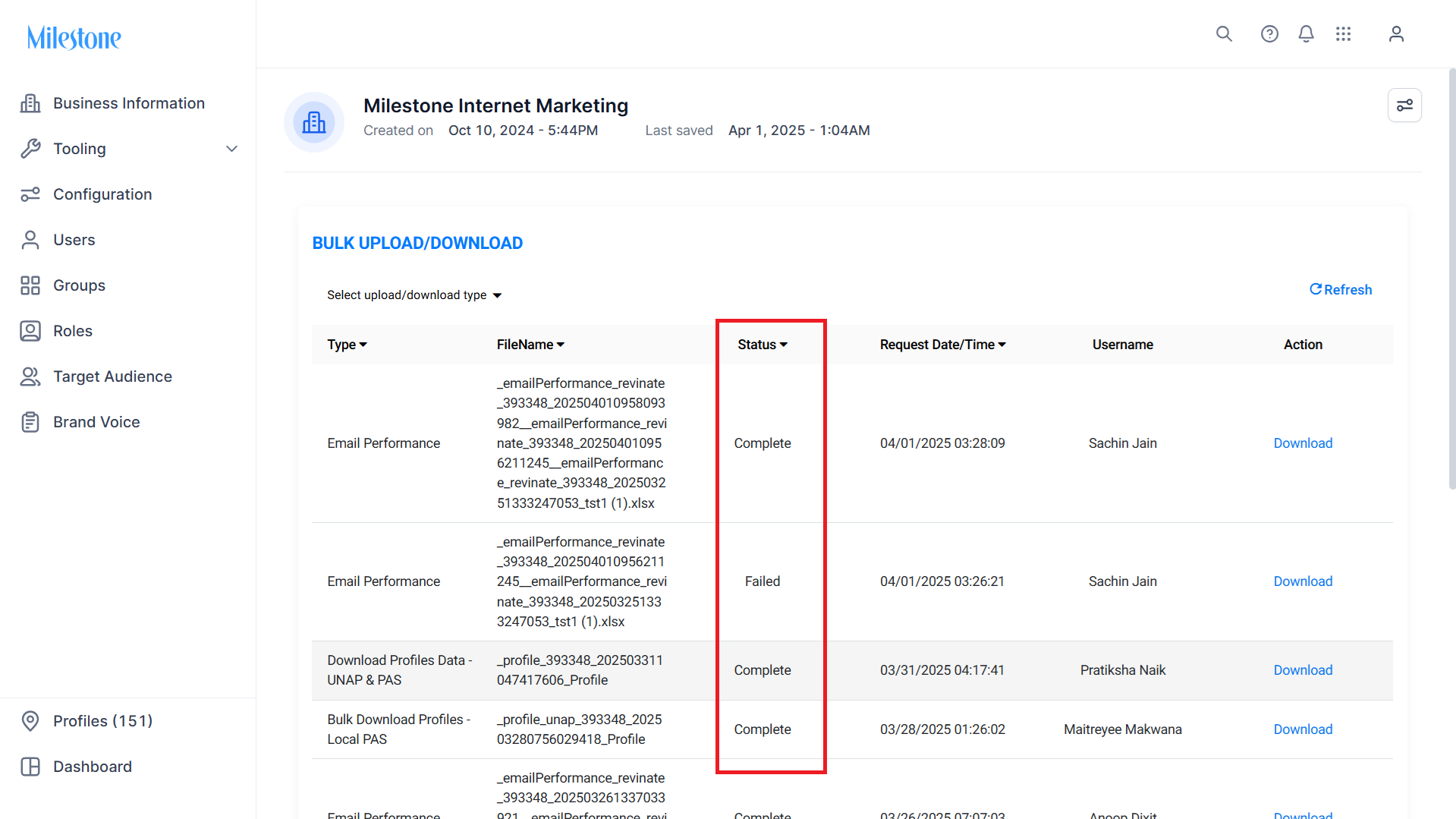
Task: Click the Roles badge icon
Action: point(30,331)
